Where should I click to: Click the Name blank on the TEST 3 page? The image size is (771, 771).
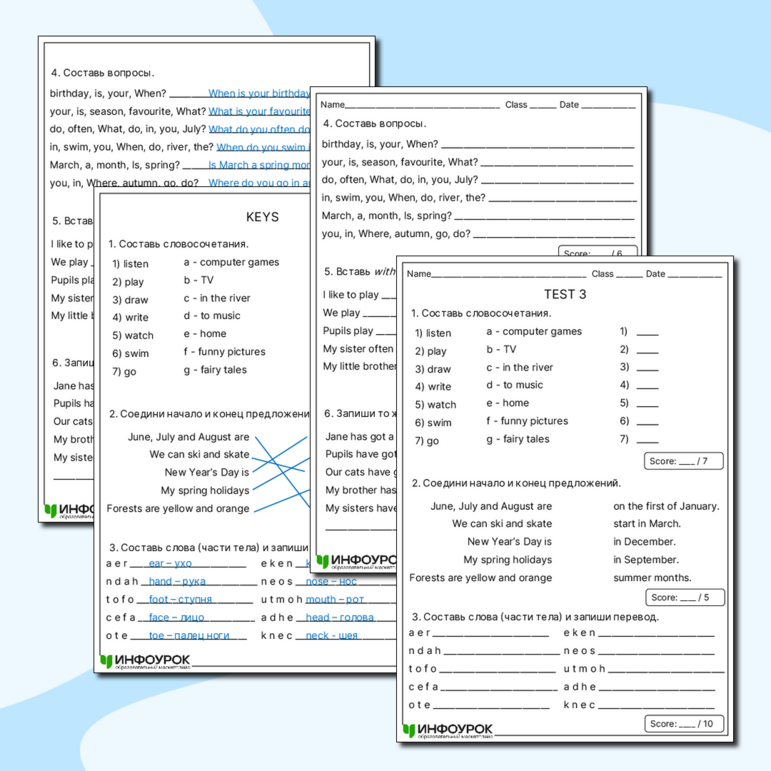[508, 274]
